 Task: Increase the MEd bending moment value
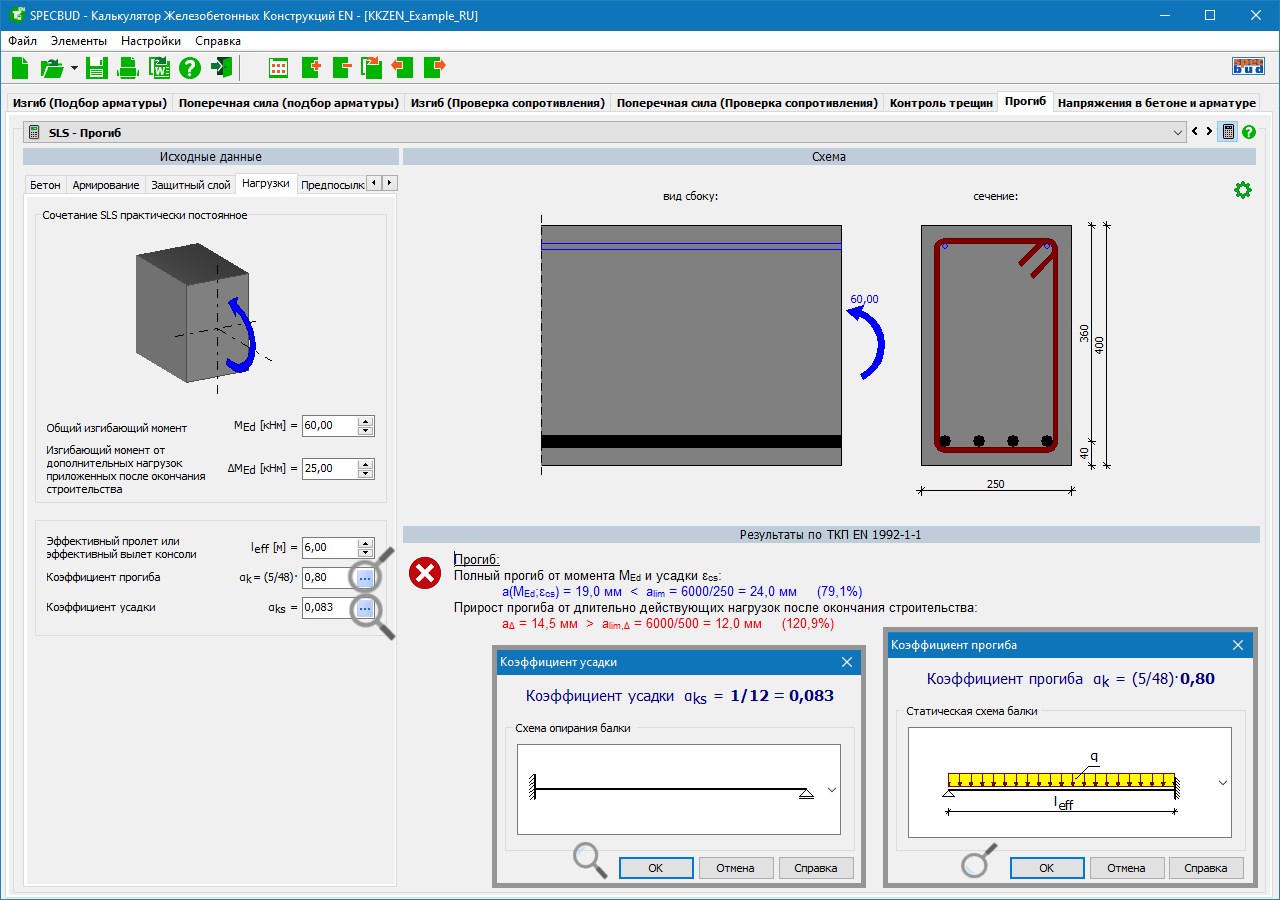coord(366,421)
